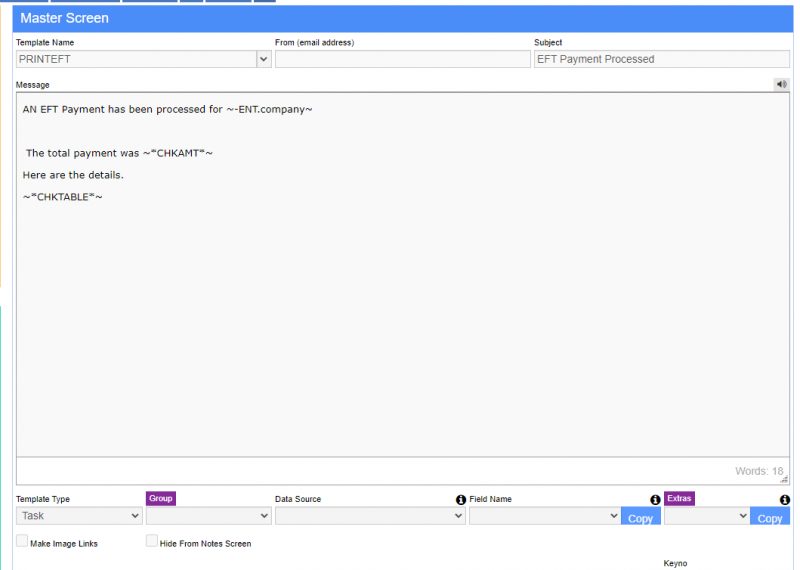Click Copy button beside Extras dropdown

coord(770,518)
